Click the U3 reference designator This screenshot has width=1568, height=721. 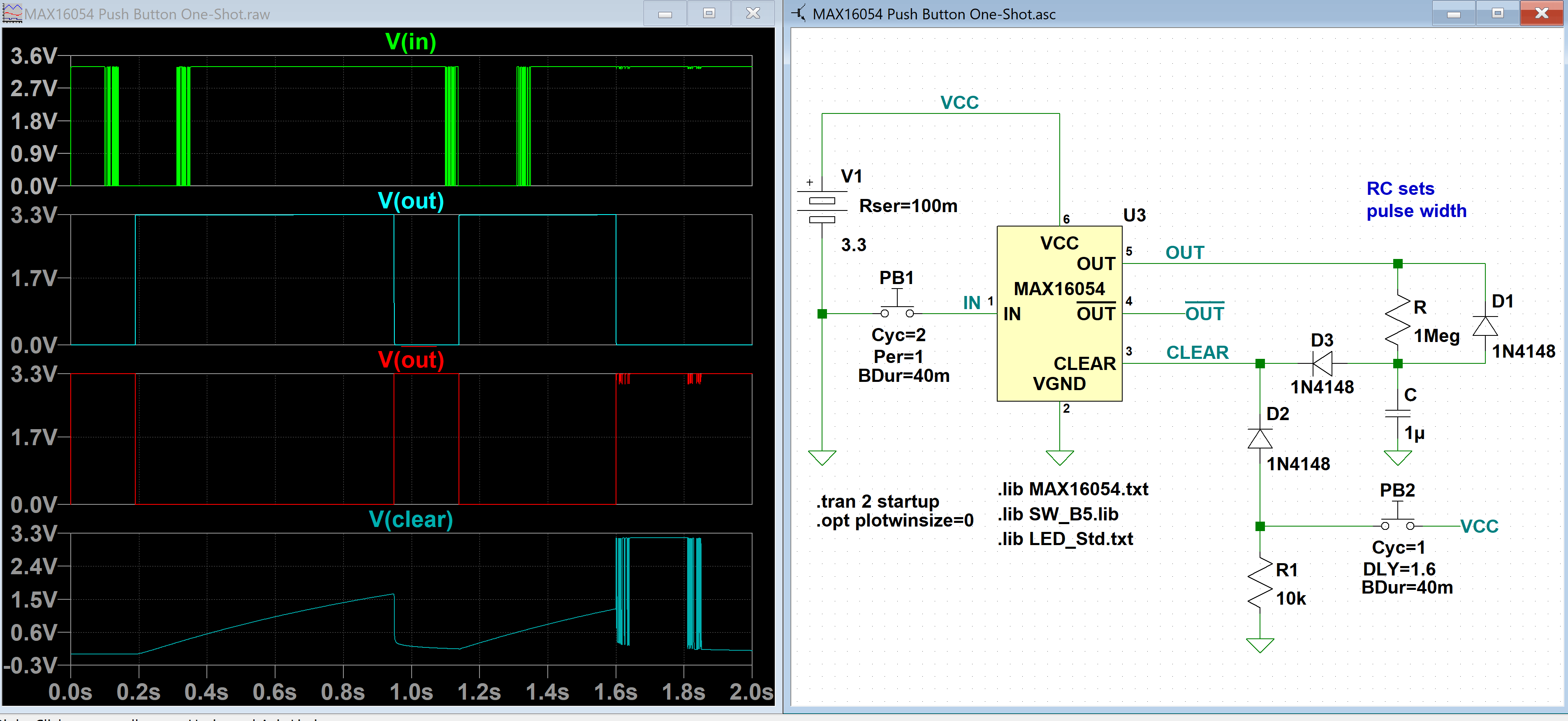(x=1134, y=215)
